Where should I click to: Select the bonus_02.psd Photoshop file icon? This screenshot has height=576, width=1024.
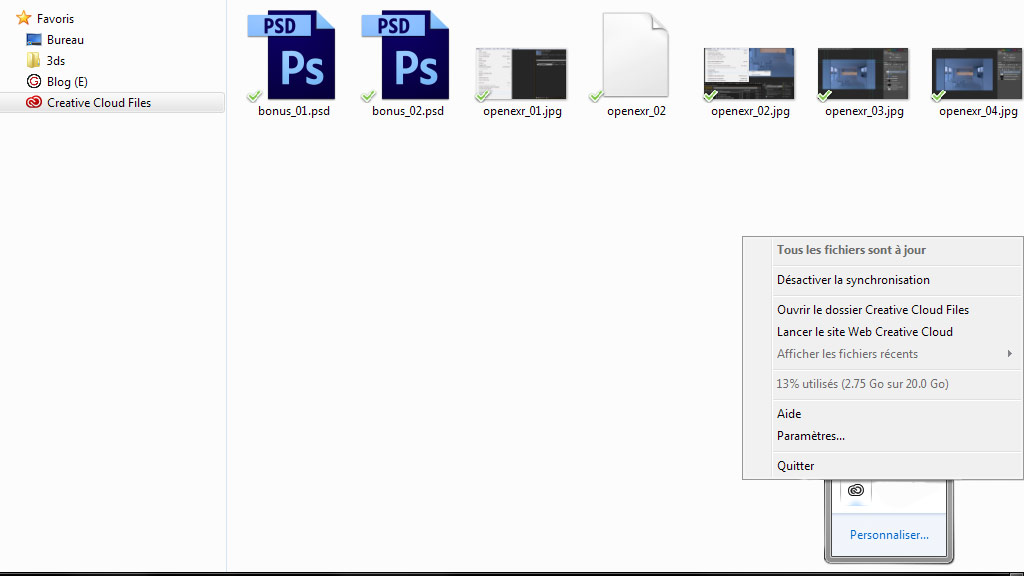[405, 55]
